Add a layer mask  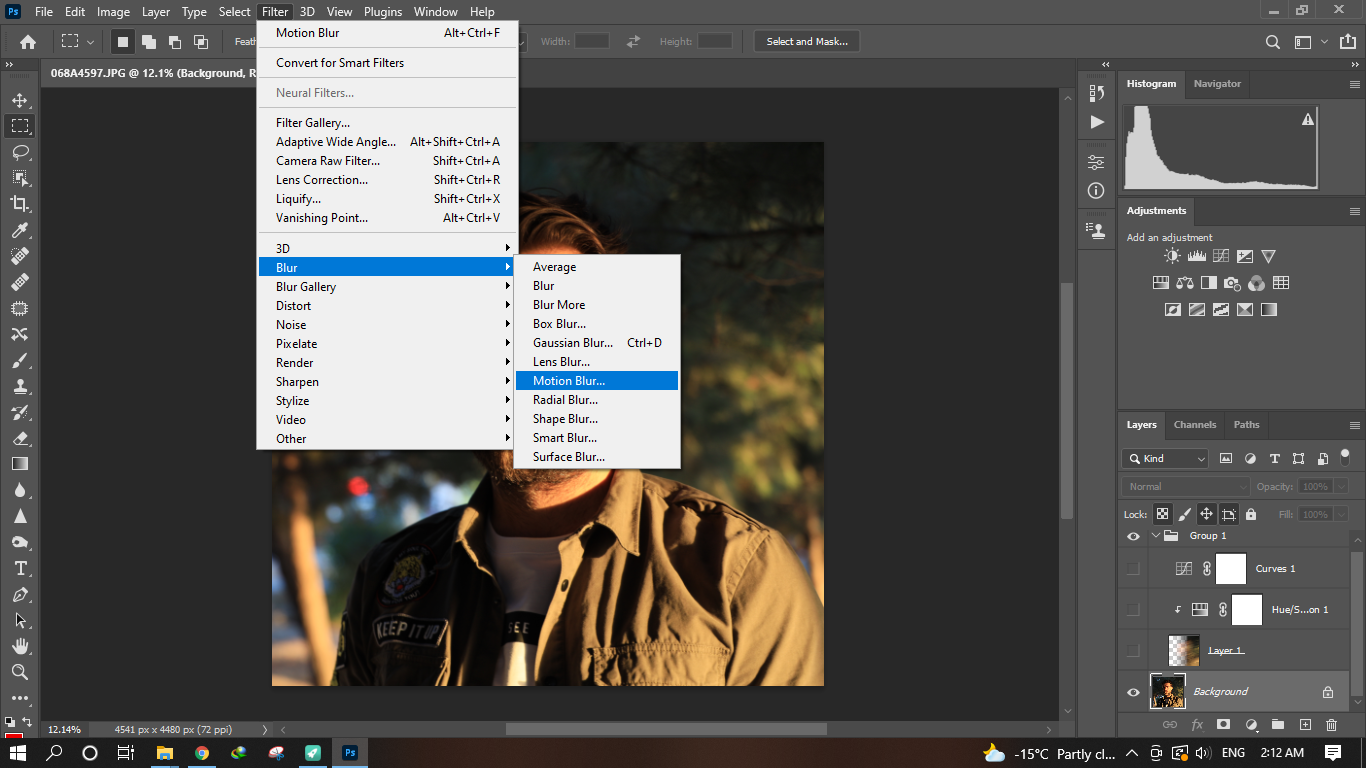point(1223,725)
